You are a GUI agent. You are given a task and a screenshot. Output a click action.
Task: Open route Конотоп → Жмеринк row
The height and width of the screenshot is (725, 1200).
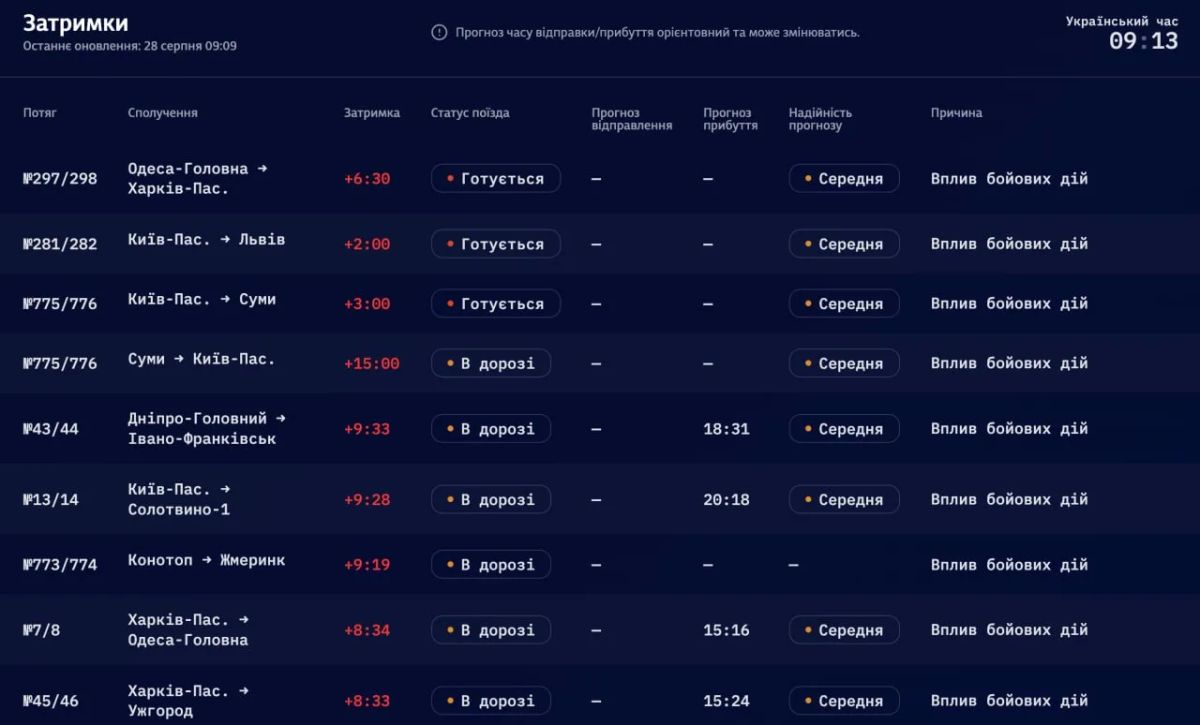pyautogui.click(x=600, y=565)
